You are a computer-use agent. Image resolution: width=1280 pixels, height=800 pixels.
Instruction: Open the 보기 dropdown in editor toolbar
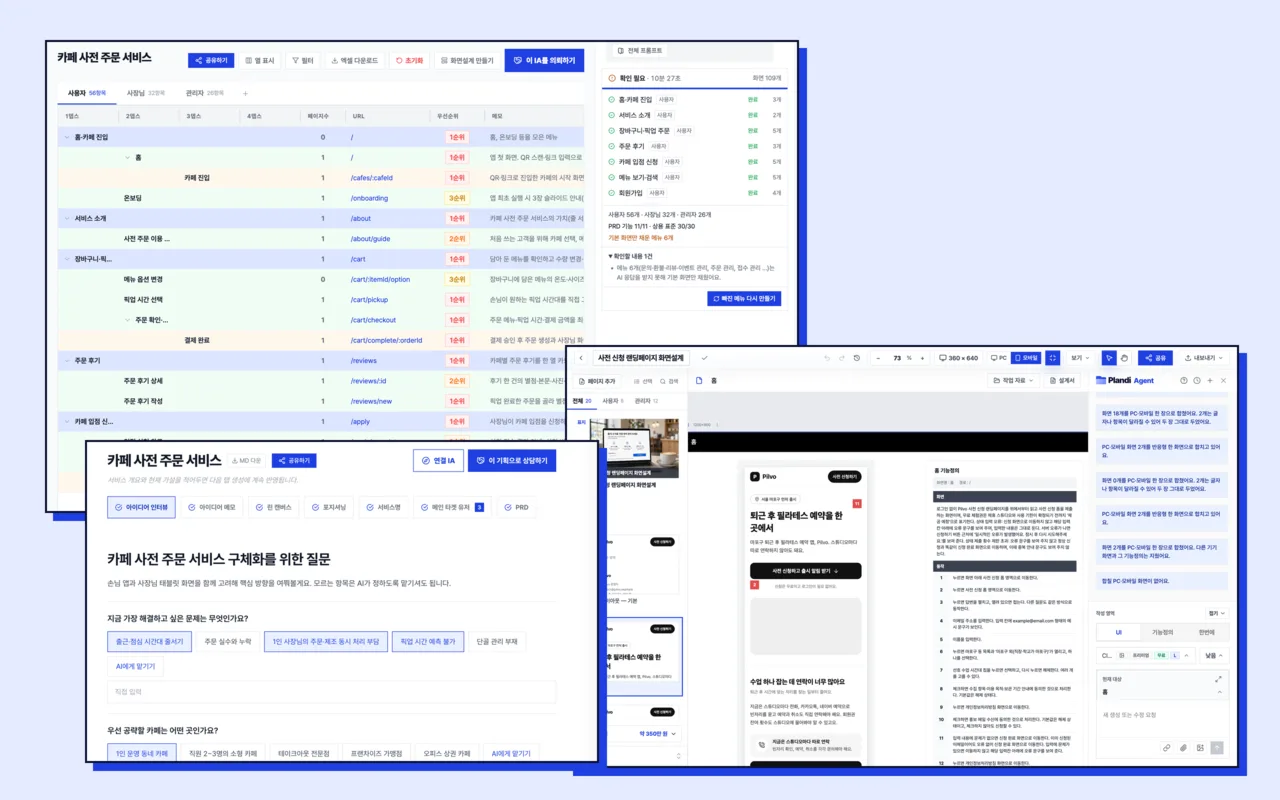[x=1080, y=357]
